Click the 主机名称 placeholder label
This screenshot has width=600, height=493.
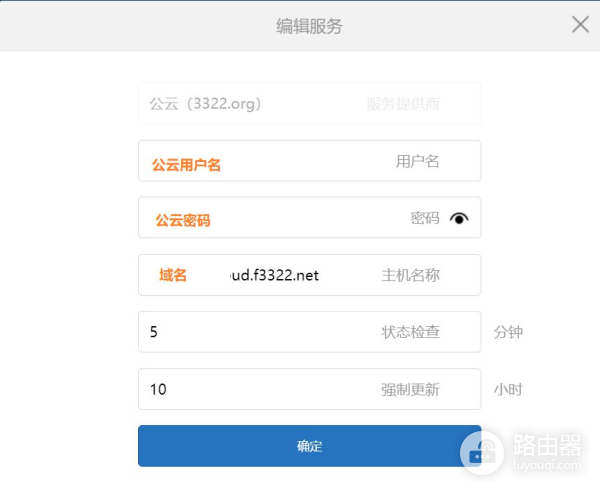tap(410, 275)
